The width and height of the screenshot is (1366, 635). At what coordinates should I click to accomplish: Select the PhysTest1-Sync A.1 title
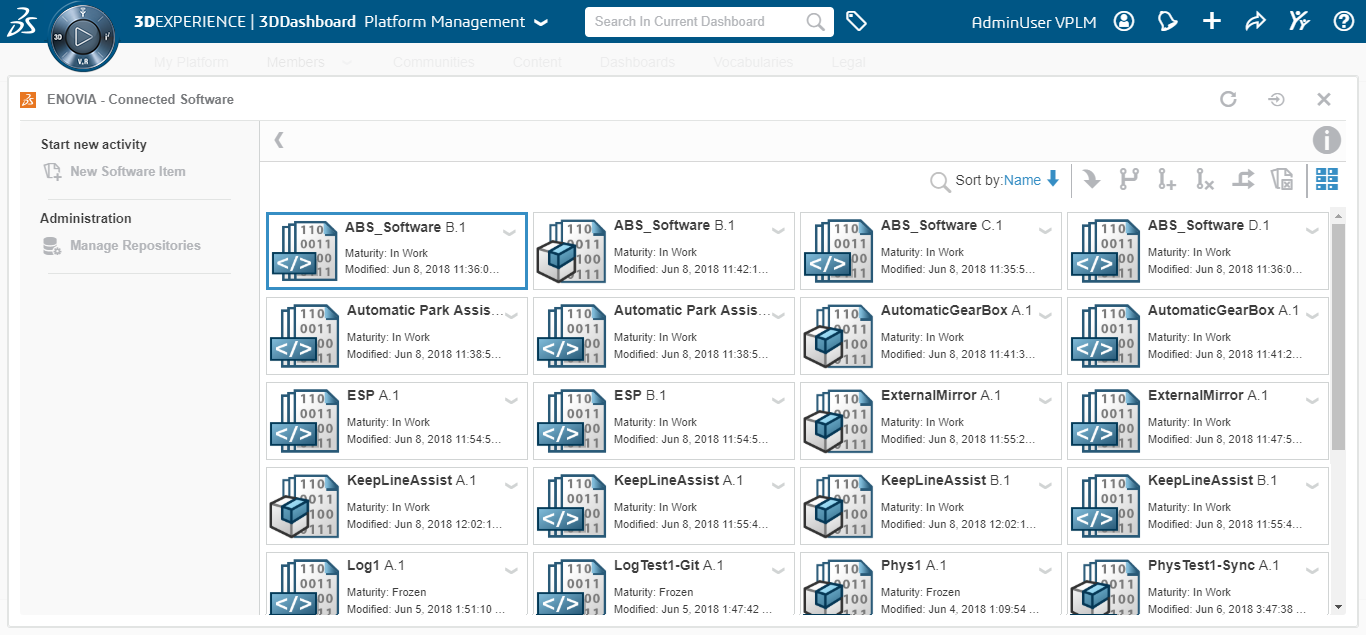pos(1213,566)
